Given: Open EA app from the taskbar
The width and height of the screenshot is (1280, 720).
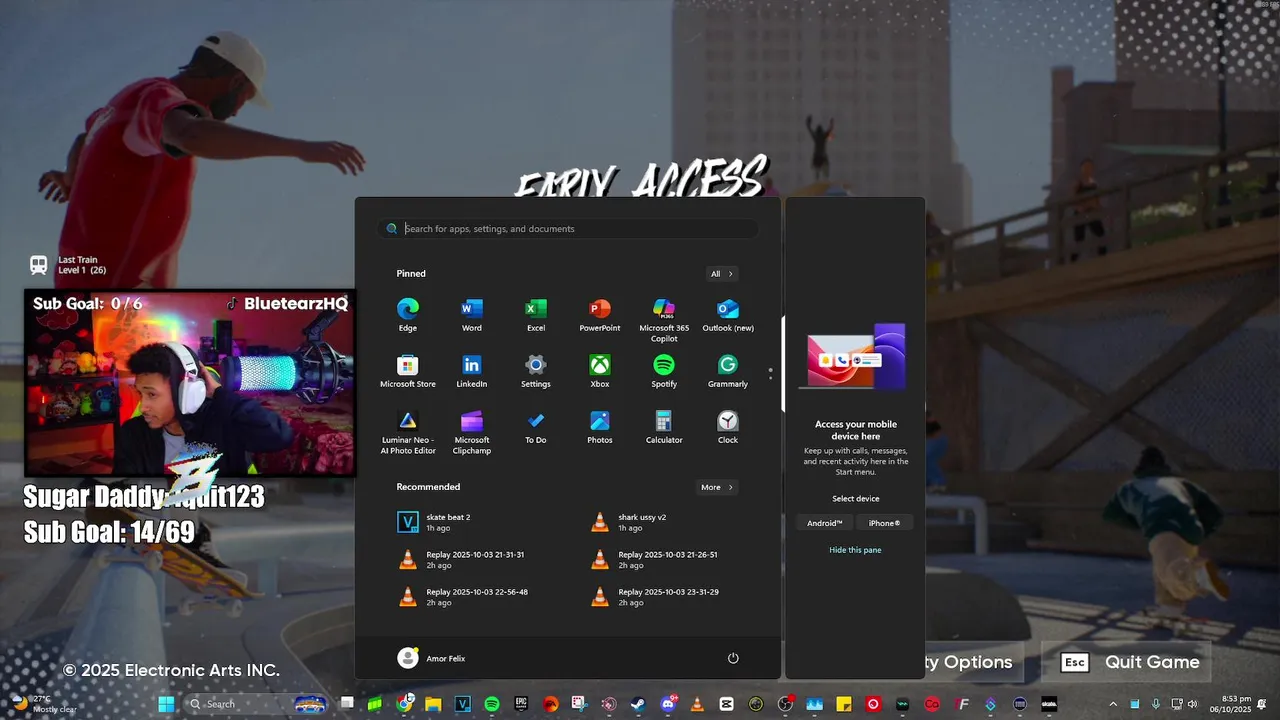Looking at the screenshot, I should pyautogui.click(x=550, y=704).
